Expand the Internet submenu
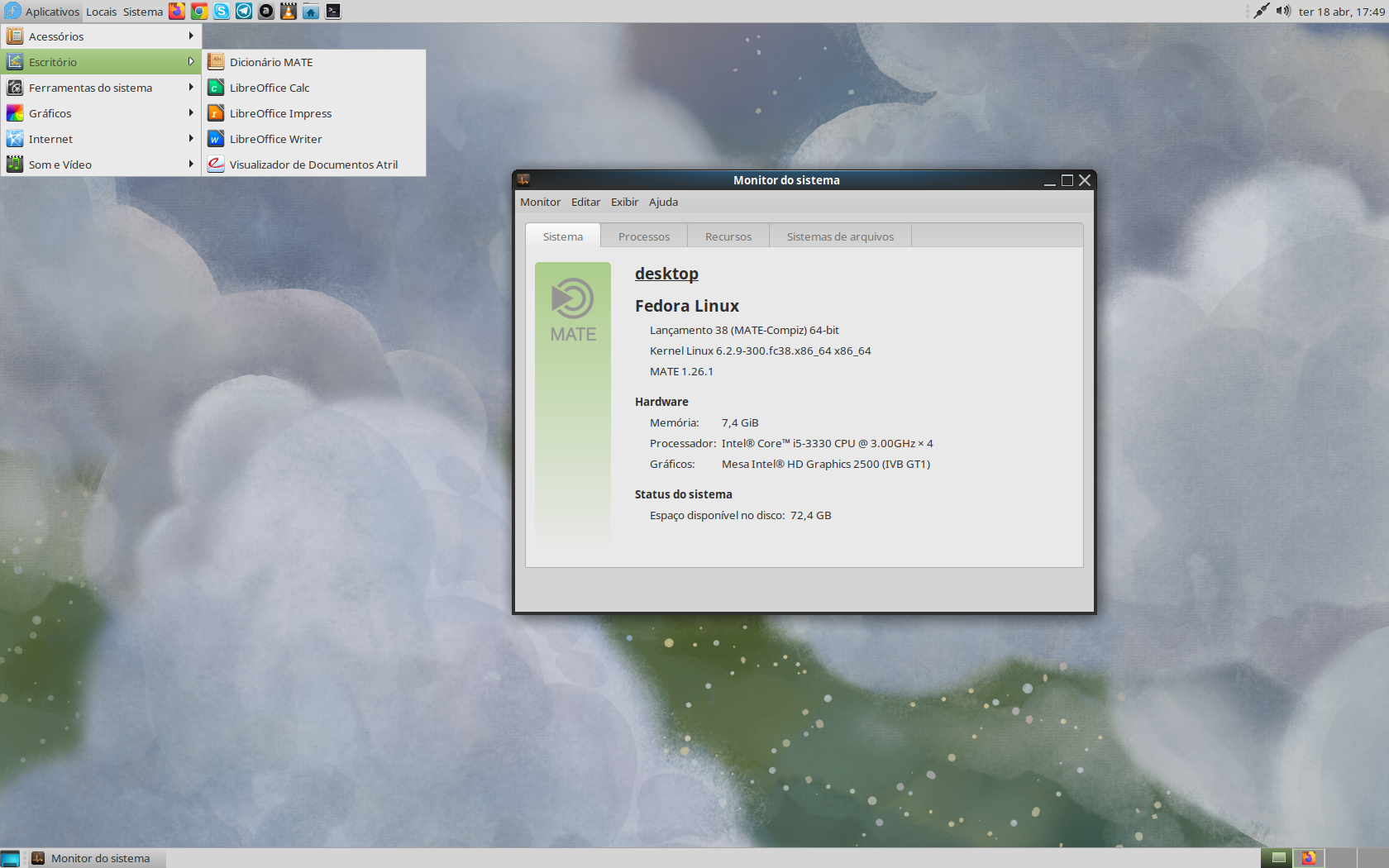Screen dimensions: 1389x868 [x=101, y=139]
